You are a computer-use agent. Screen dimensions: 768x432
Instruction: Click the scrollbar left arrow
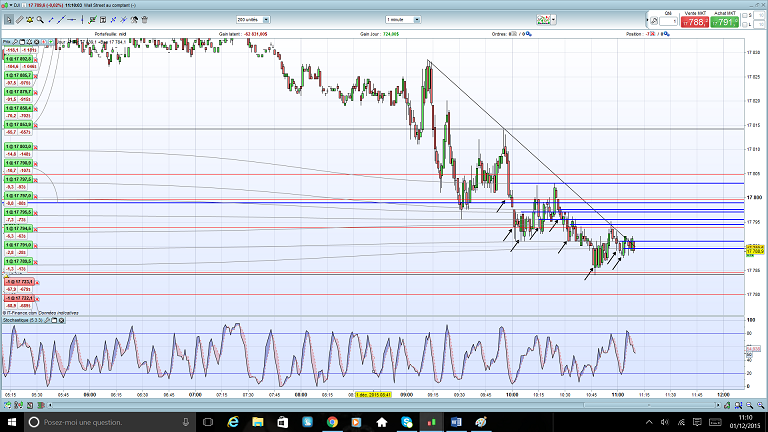50,406
